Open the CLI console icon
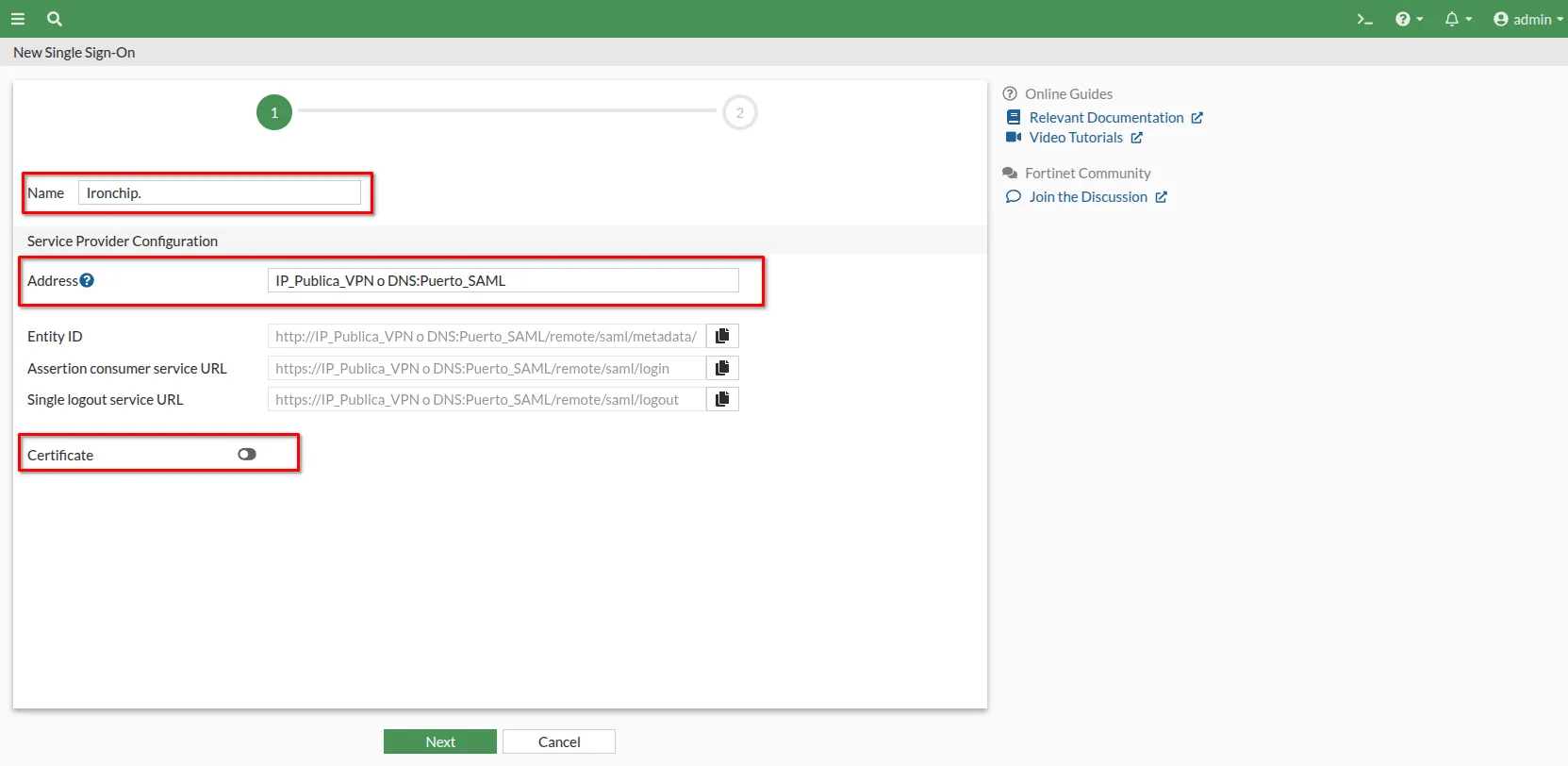Image resolution: width=1568 pixels, height=766 pixels. click(x=1364, y=19)
